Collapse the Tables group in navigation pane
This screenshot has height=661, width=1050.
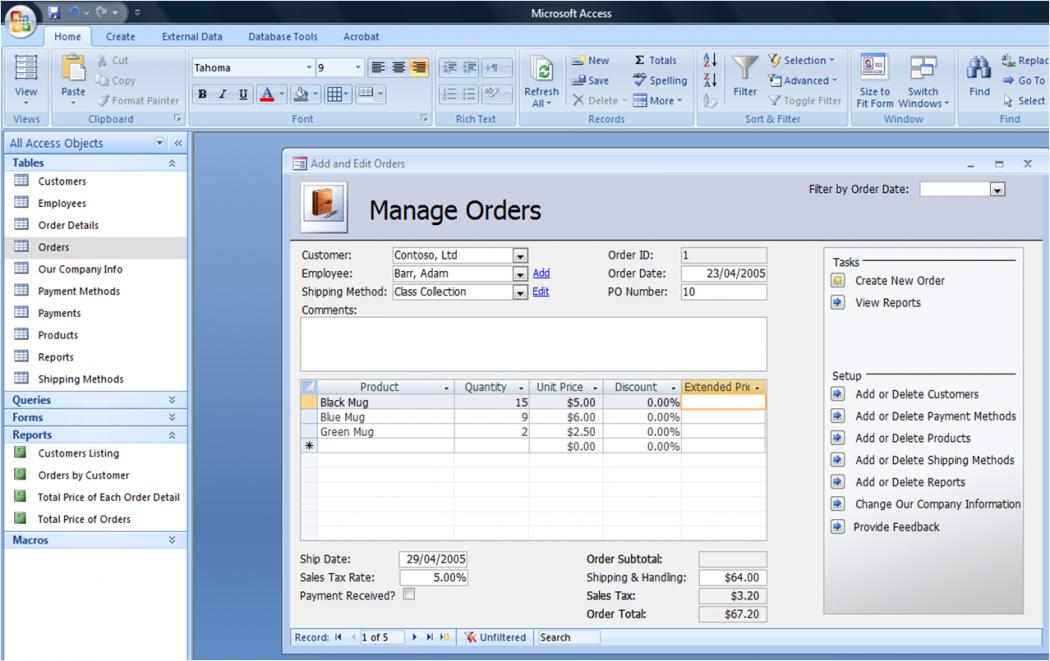point(172,163)
